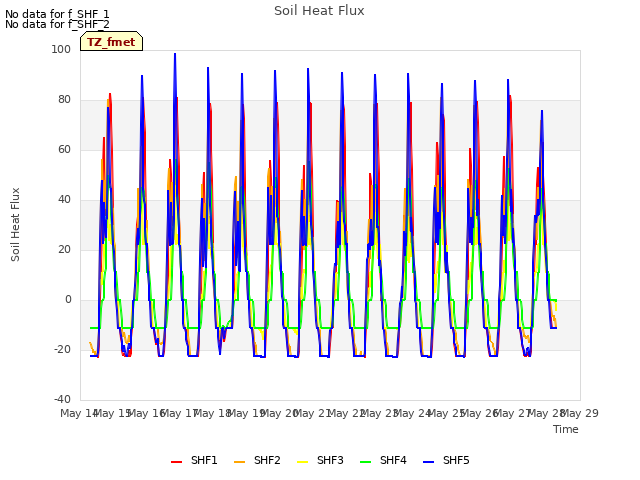Click the yellow SHF3 legend color marker
The height and width of the screenshot is (480, 640).
(302, 462)
